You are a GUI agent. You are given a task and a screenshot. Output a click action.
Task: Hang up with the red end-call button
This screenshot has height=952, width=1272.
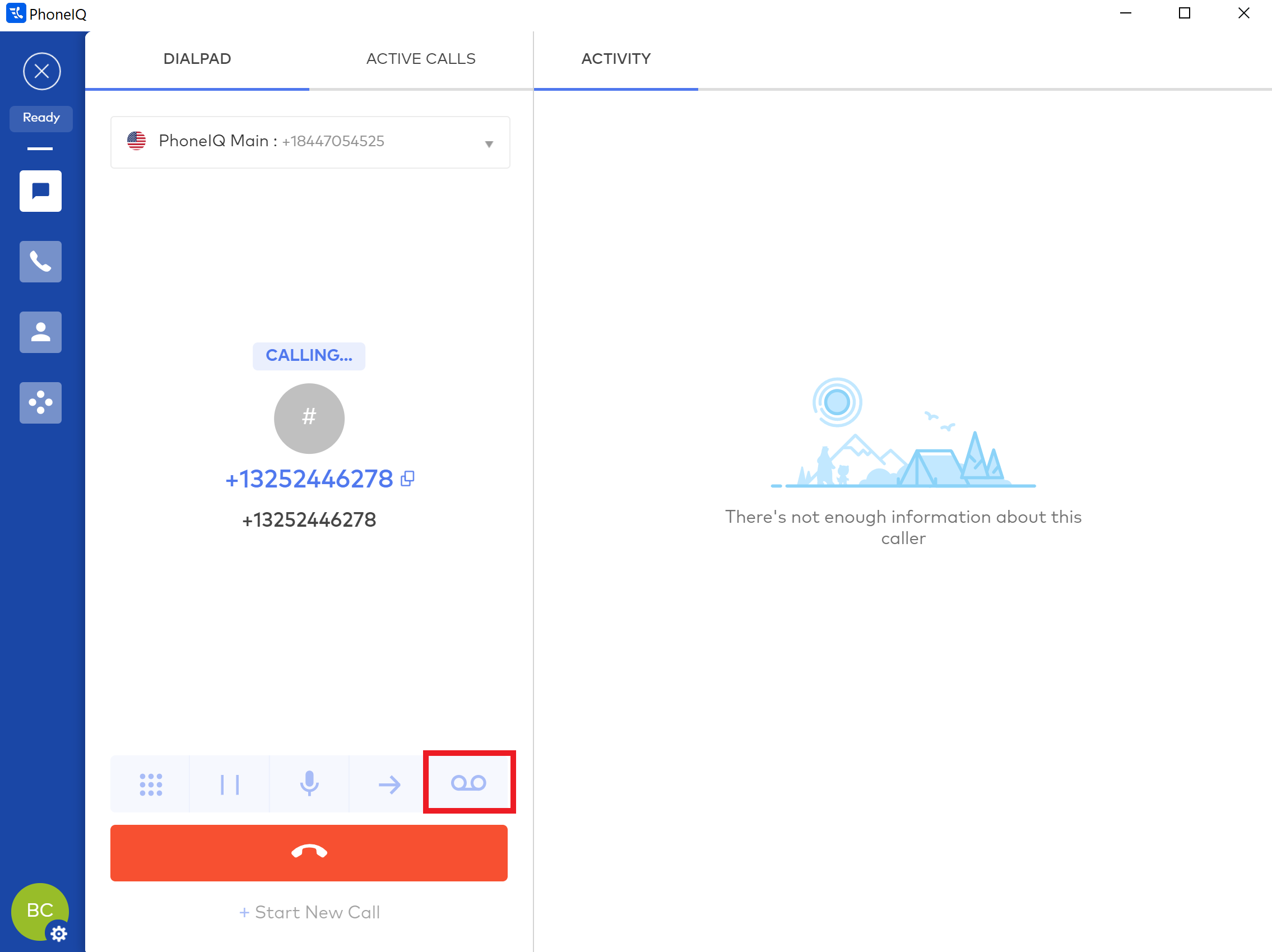(309, 852)
